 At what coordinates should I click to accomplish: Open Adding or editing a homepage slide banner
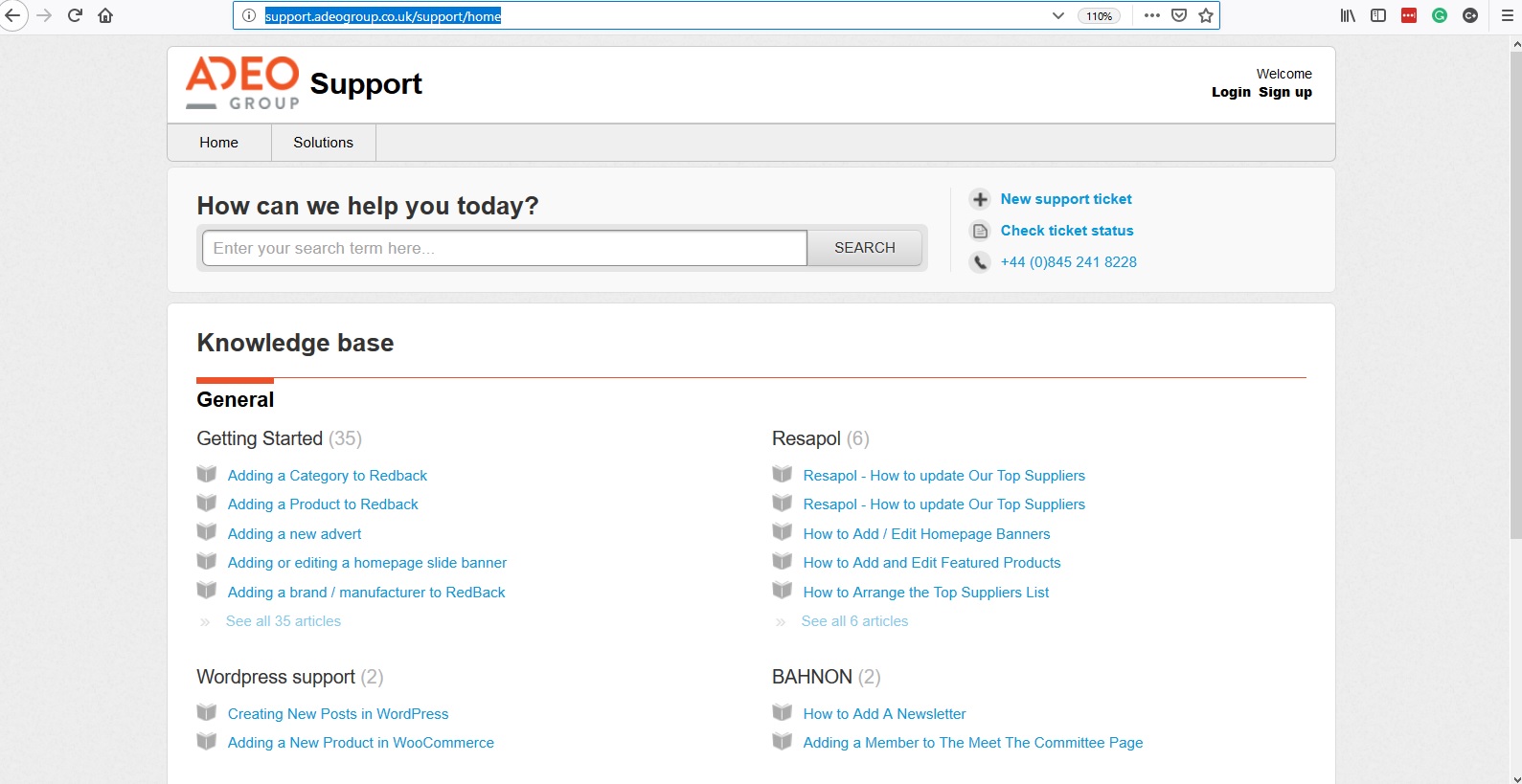click(x=367, y=563)
